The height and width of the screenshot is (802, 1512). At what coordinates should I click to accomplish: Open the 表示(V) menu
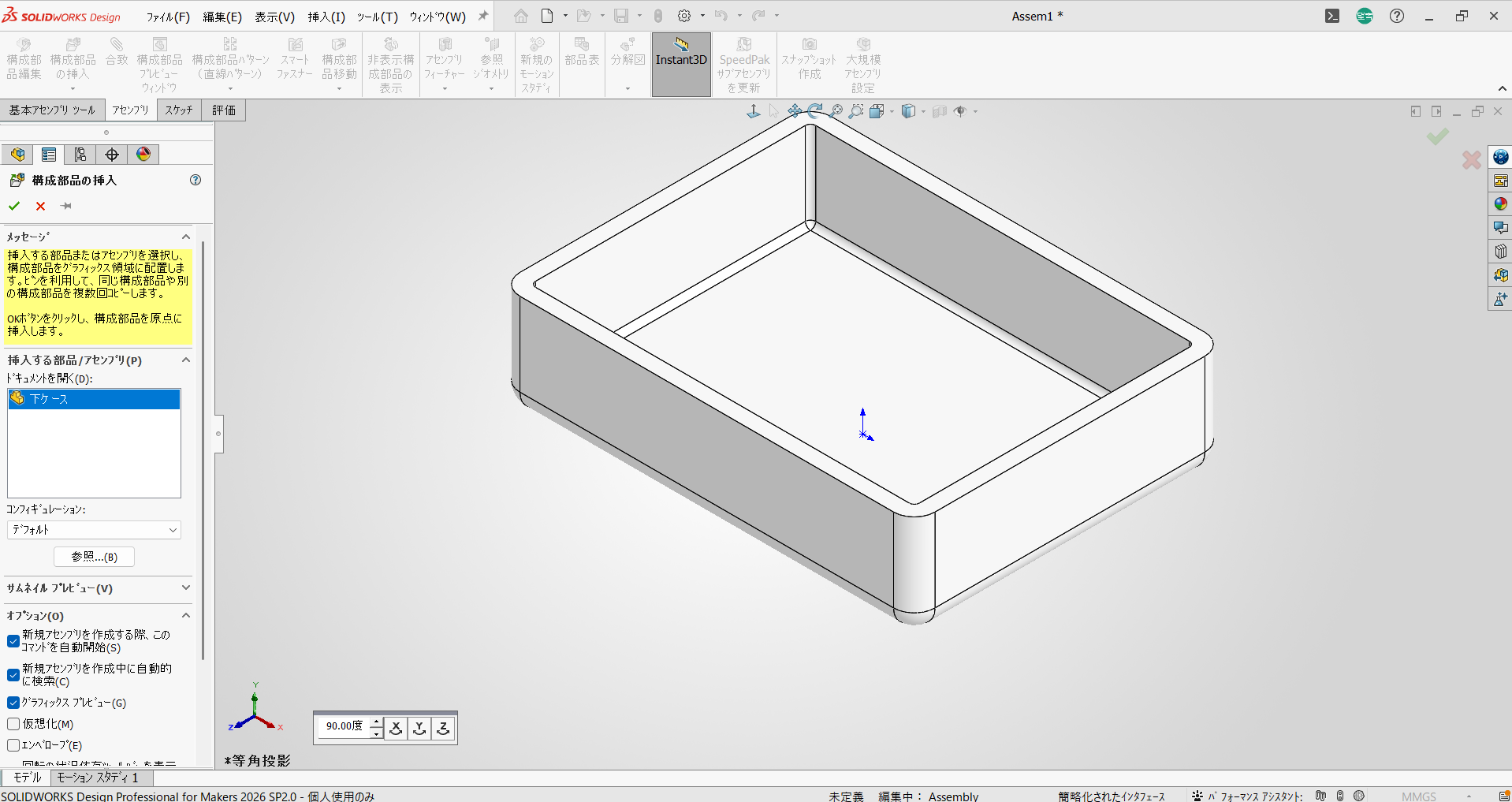click(274, 17)
